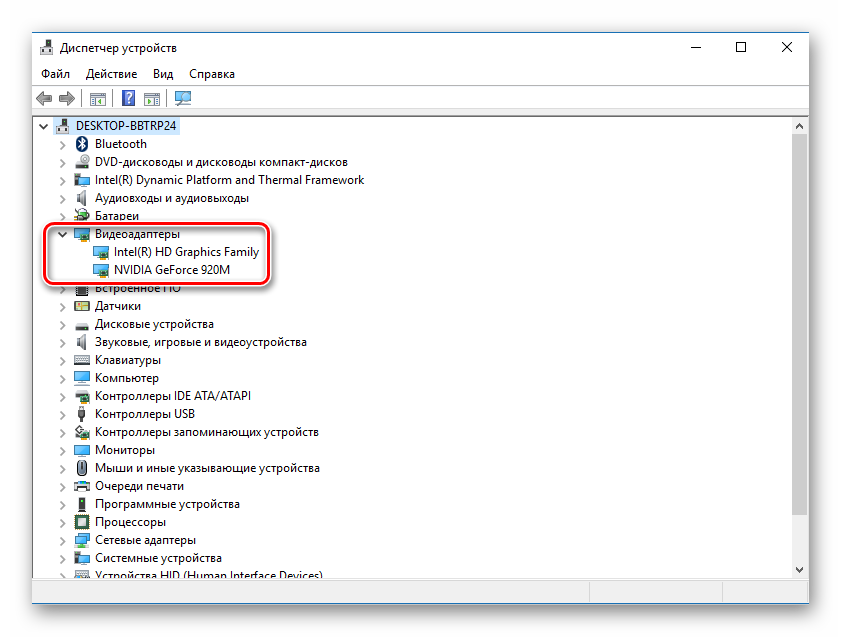841x637 pixels.
Task: Select the Контроллеры USB category
Action: [x=144, y=414]
